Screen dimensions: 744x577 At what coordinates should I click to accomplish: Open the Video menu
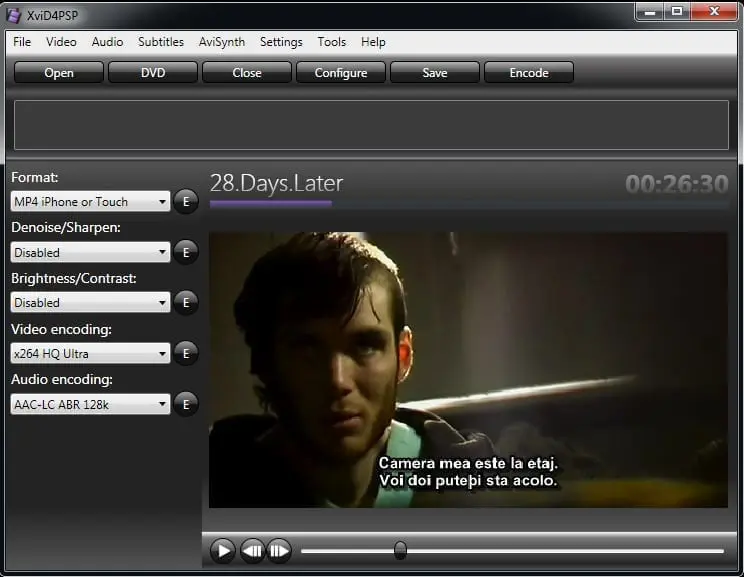click(61, 42)
